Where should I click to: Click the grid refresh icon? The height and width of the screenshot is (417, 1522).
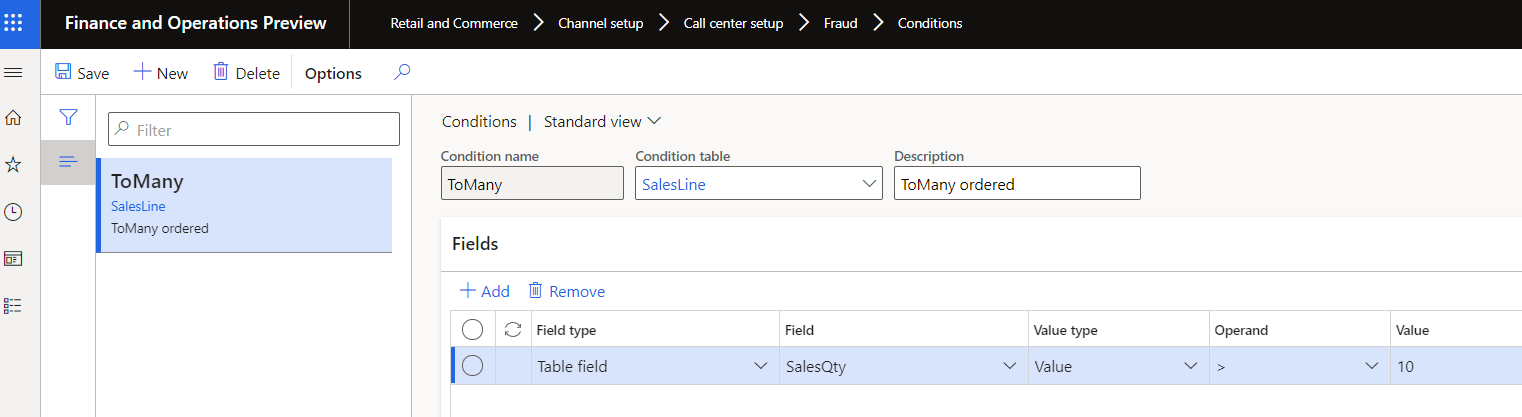(x=513, y=329)
